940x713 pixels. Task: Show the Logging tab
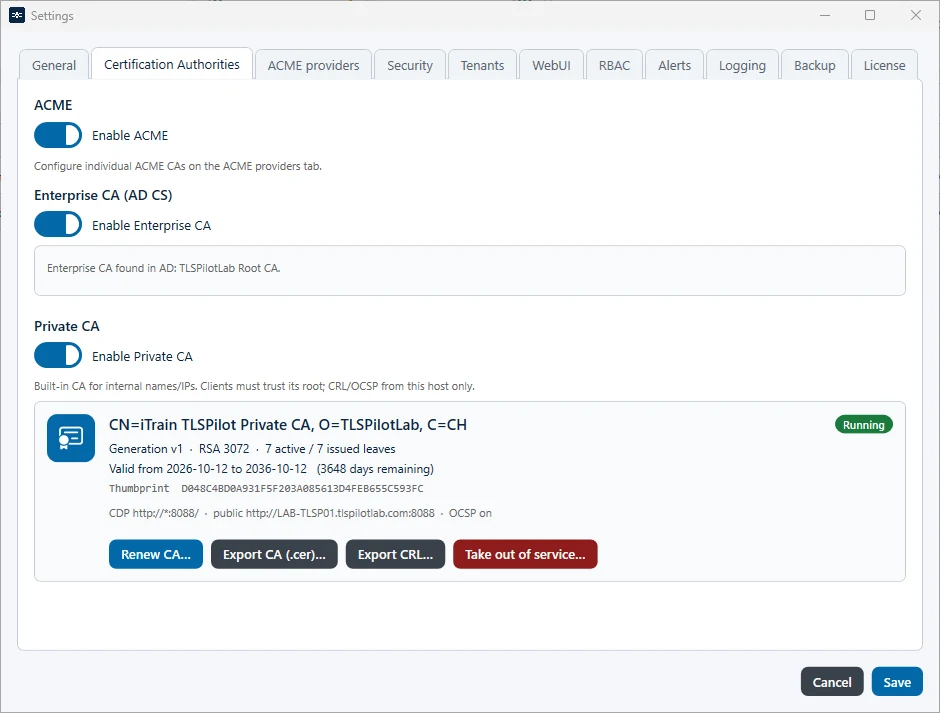[742, 65]
